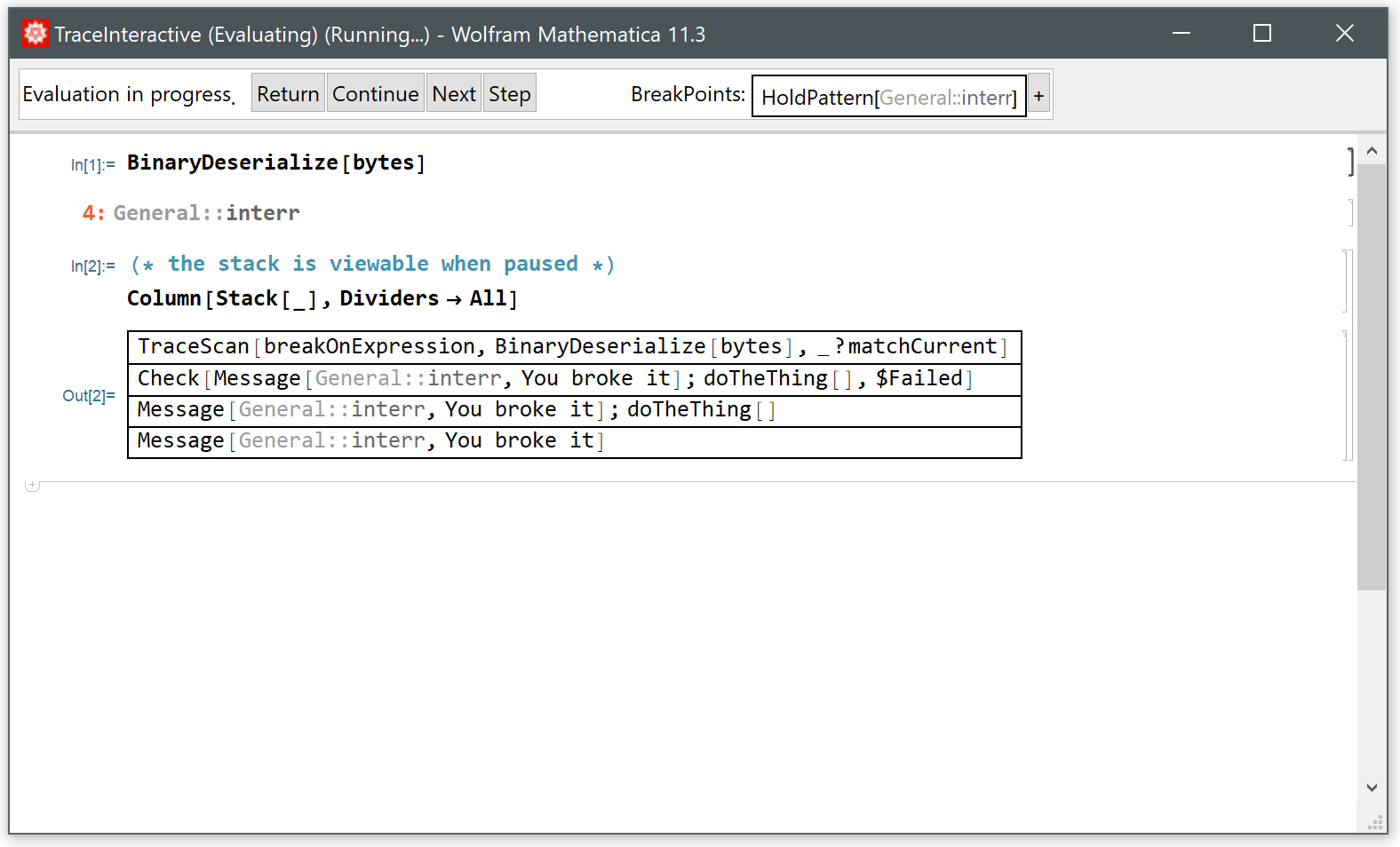Click the plus button beside the BreakPoints field
Image resolution: width=1400 pixels, height=847 pixels.
tap(1038, 95)
